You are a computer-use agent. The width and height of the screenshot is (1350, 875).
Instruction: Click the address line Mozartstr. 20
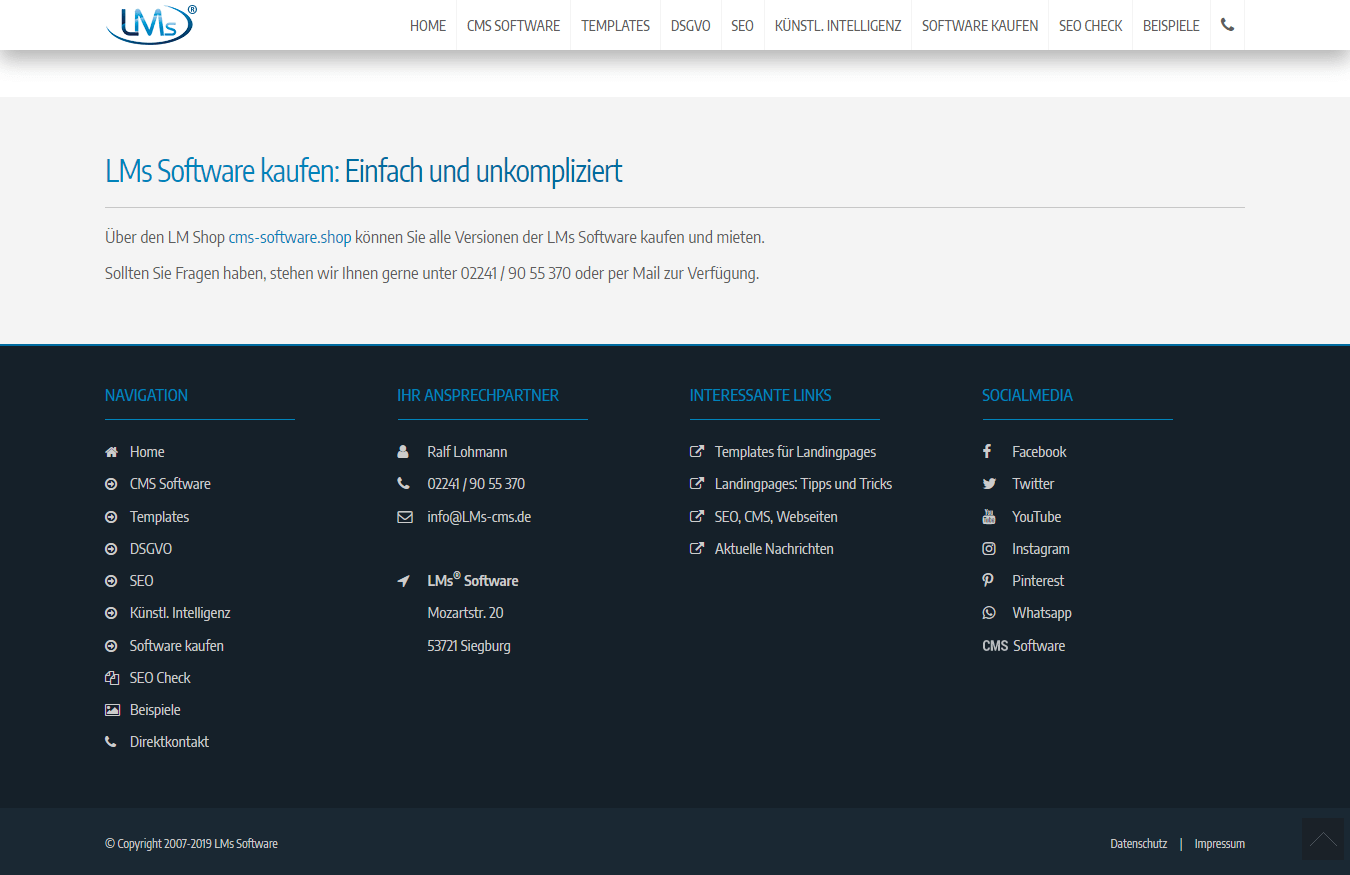tap(466, 613)
